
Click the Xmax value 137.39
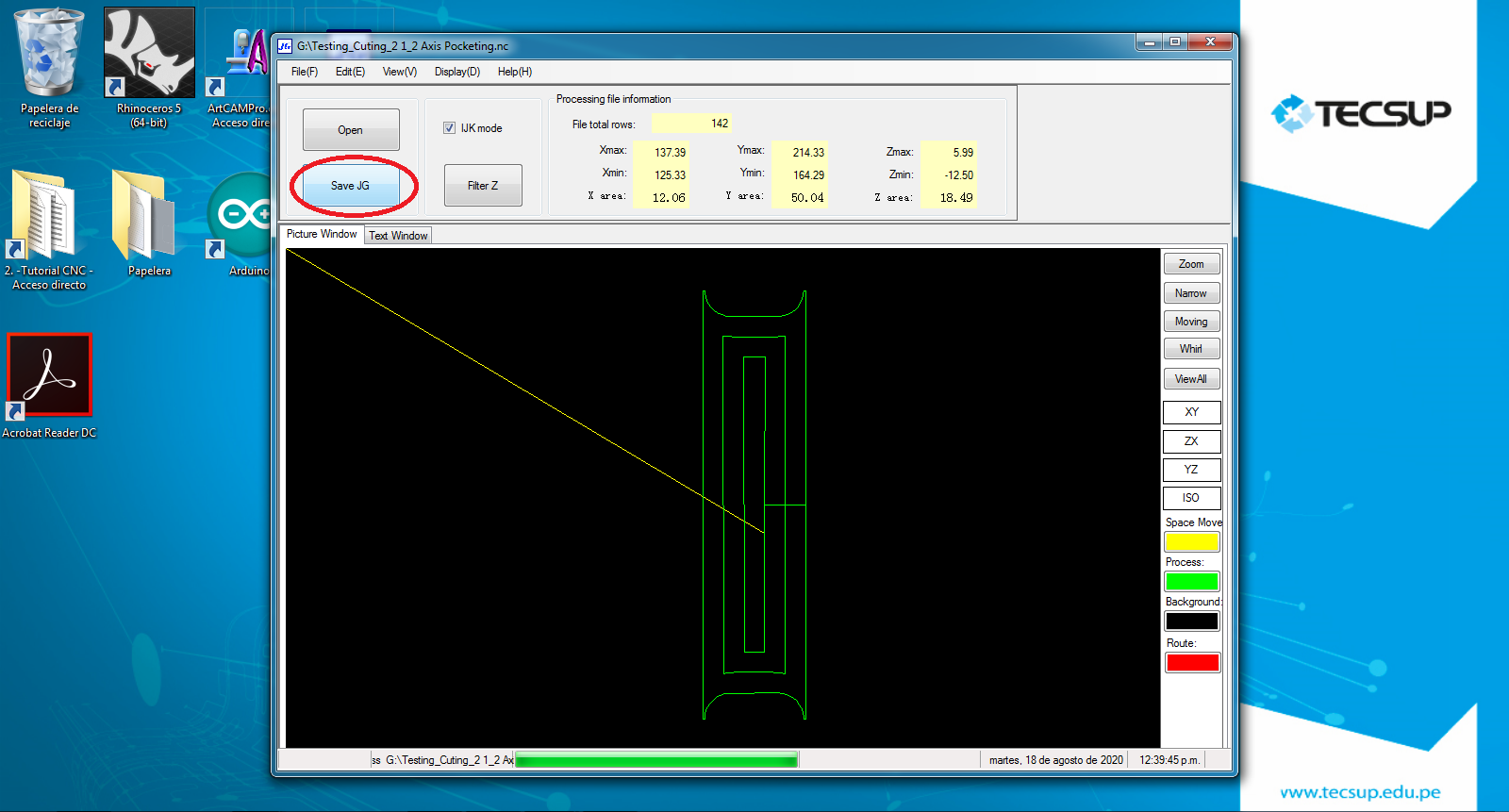[x=660, y=153]
